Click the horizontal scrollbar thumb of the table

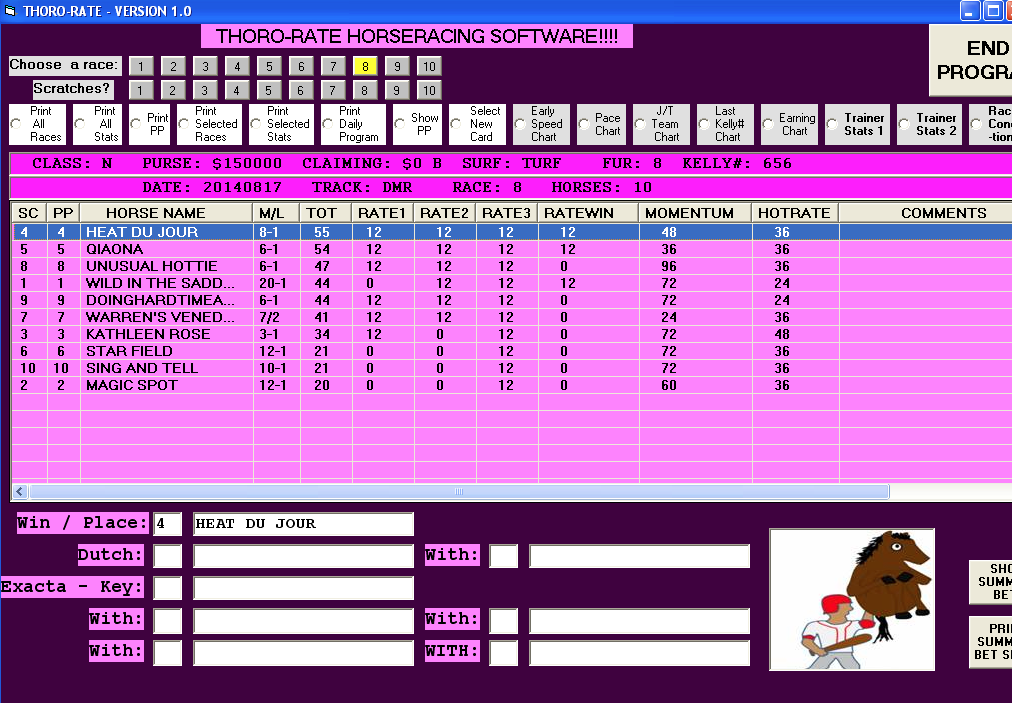(x=459, y=492)
